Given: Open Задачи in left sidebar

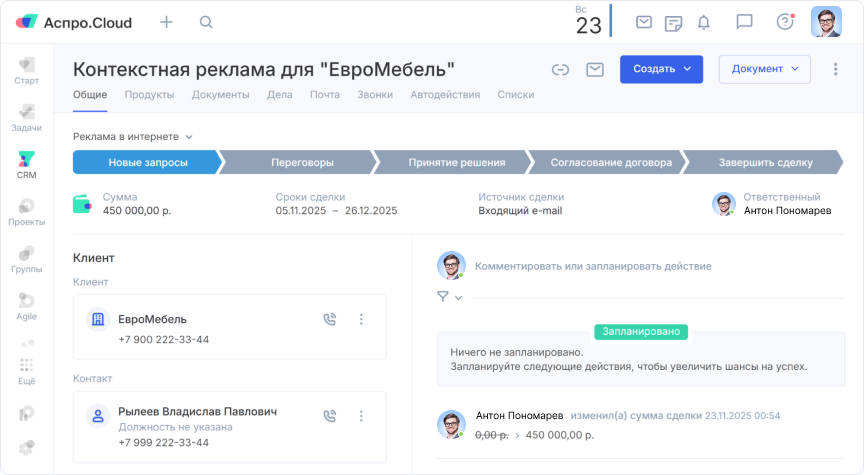Looking at the screenshot, I should click(27, 117).
